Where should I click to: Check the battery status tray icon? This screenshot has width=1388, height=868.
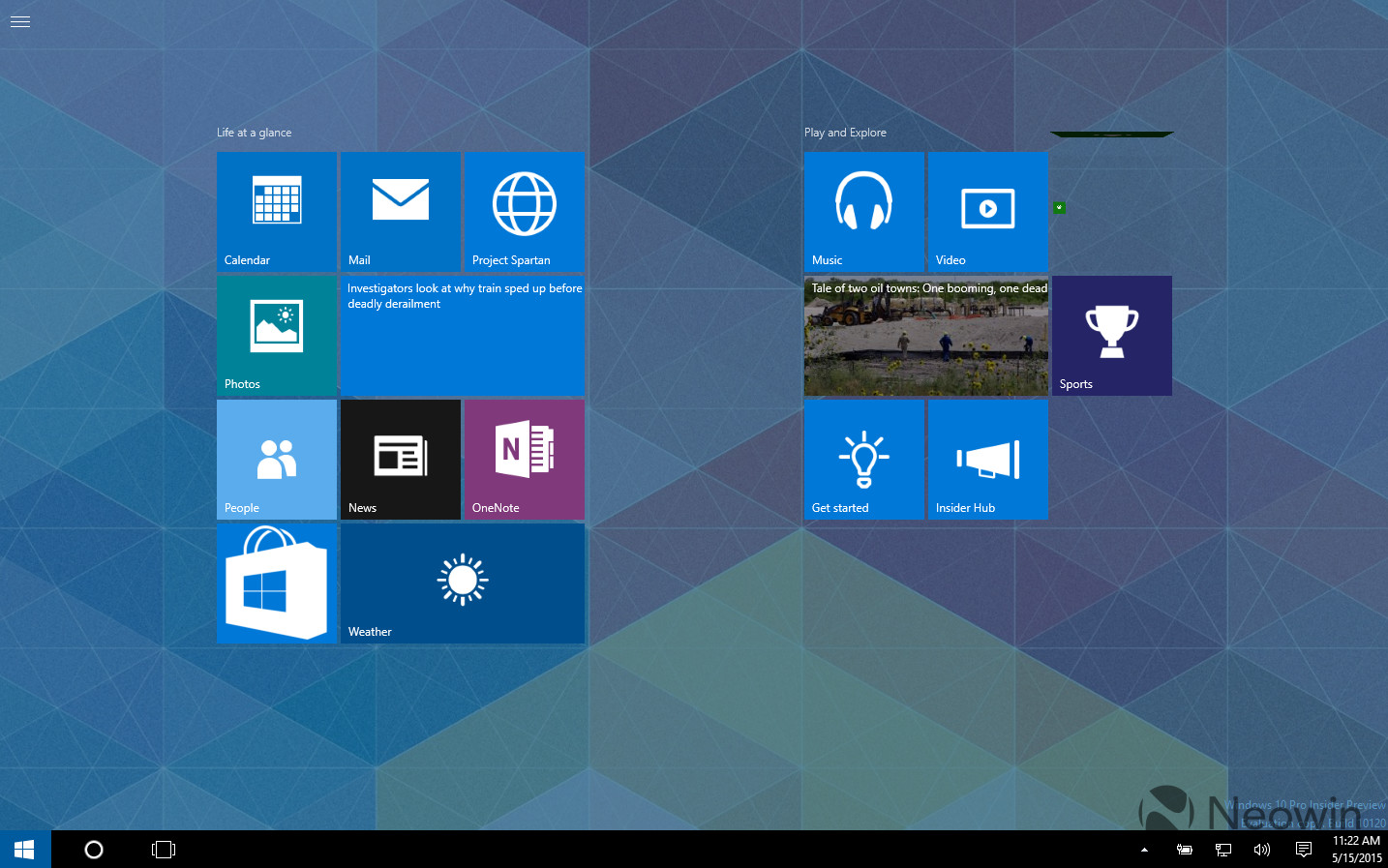click(1184, 850)
